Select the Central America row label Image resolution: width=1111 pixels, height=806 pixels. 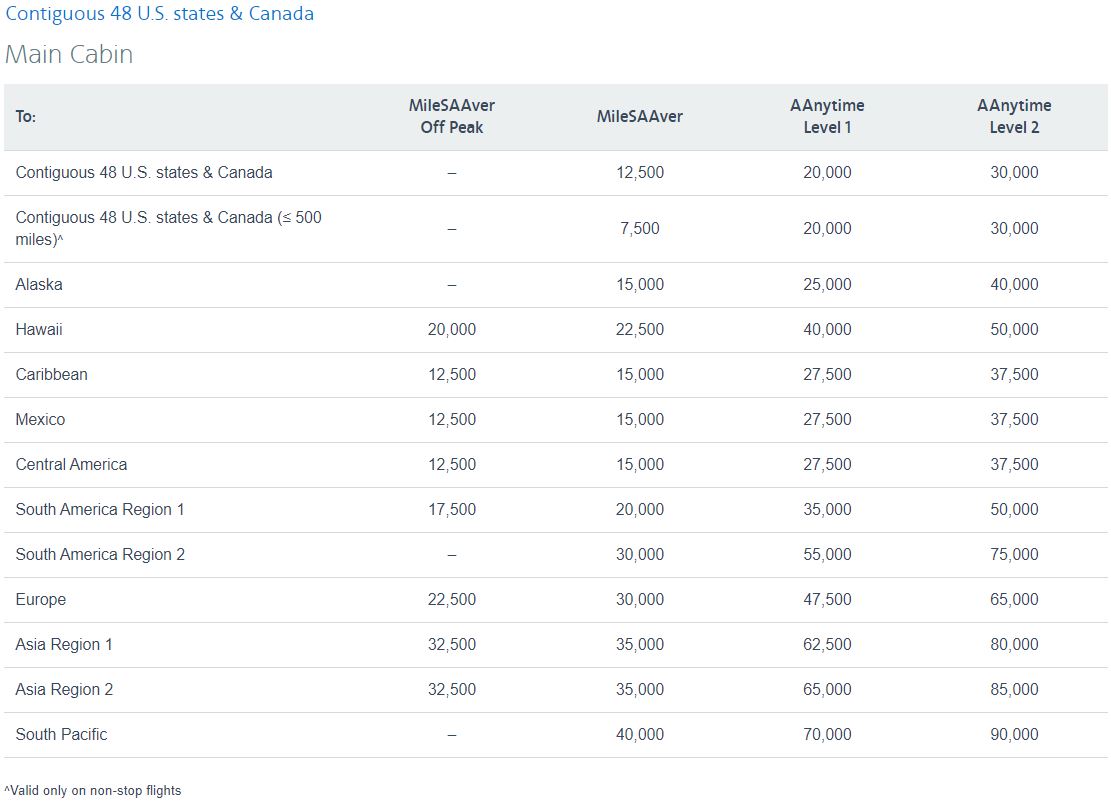(x=72, y=464)
